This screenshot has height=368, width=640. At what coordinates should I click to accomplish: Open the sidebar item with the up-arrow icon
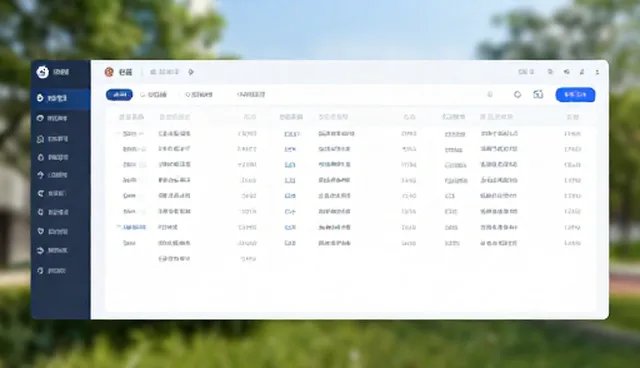52,175
